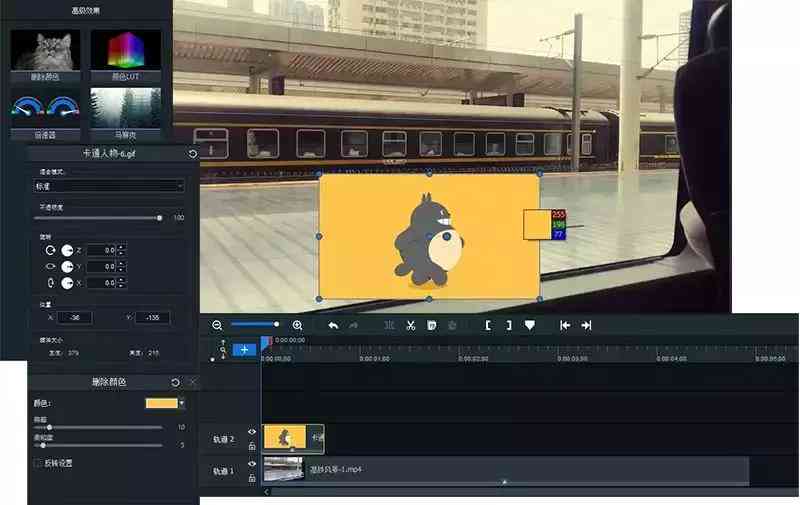Split the clip at playhead
Image resolution: width=800 pixels, height=505 pixels.
click(x=389, y=325)
